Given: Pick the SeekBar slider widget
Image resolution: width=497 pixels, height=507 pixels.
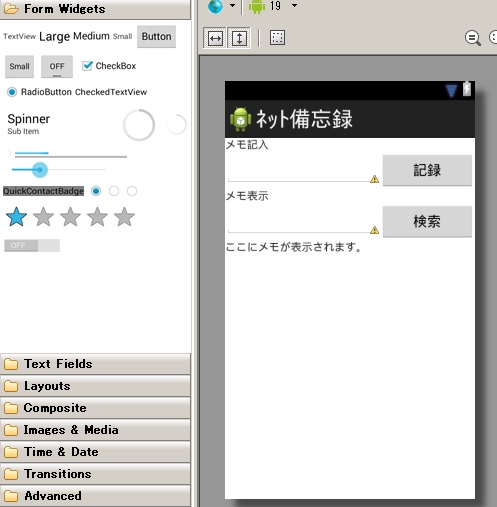Looking at the screenshot, I should 59,170.
